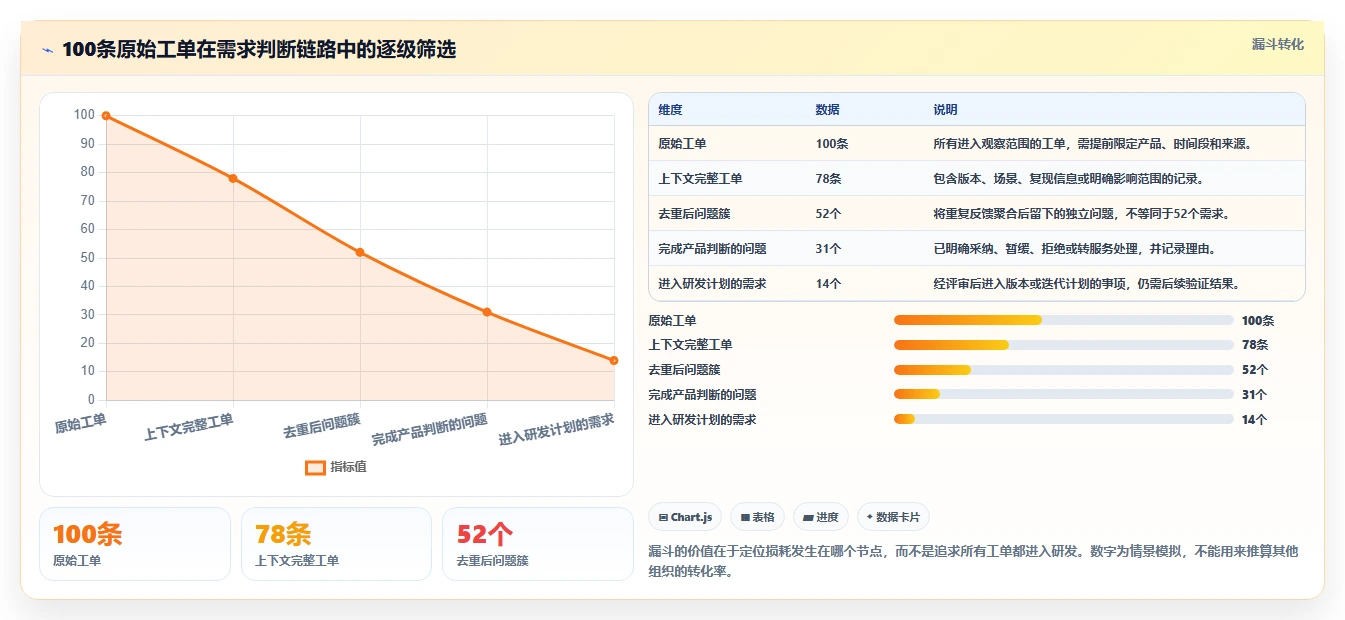Click the 原始工单 x-axis label
Image resolution: width=1345 pixels, height=620 pixels.
click(x=80, y=424)
